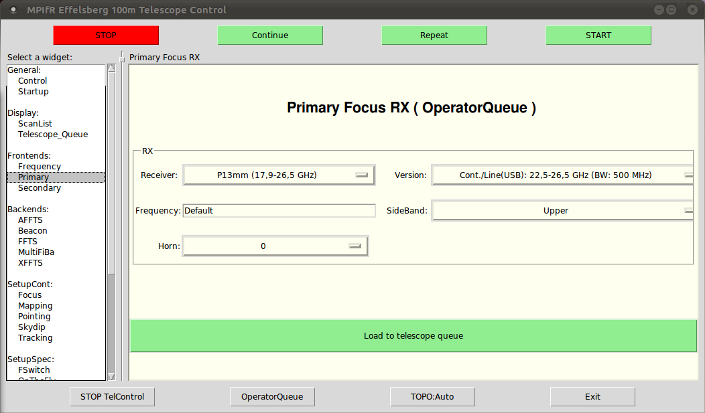The image size is (705, 413).
Task: Close the Telescope Control window
Action: tap(692, 9)
